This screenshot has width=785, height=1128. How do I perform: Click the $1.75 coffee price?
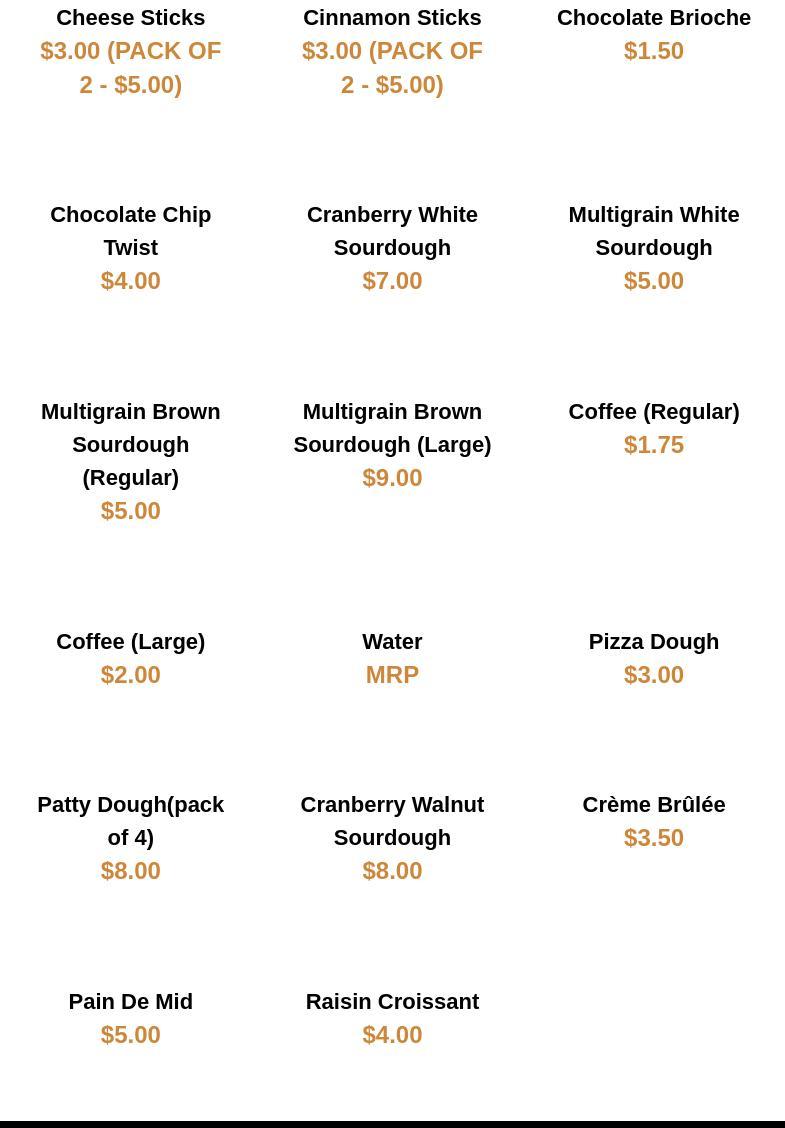click(653, 445)
